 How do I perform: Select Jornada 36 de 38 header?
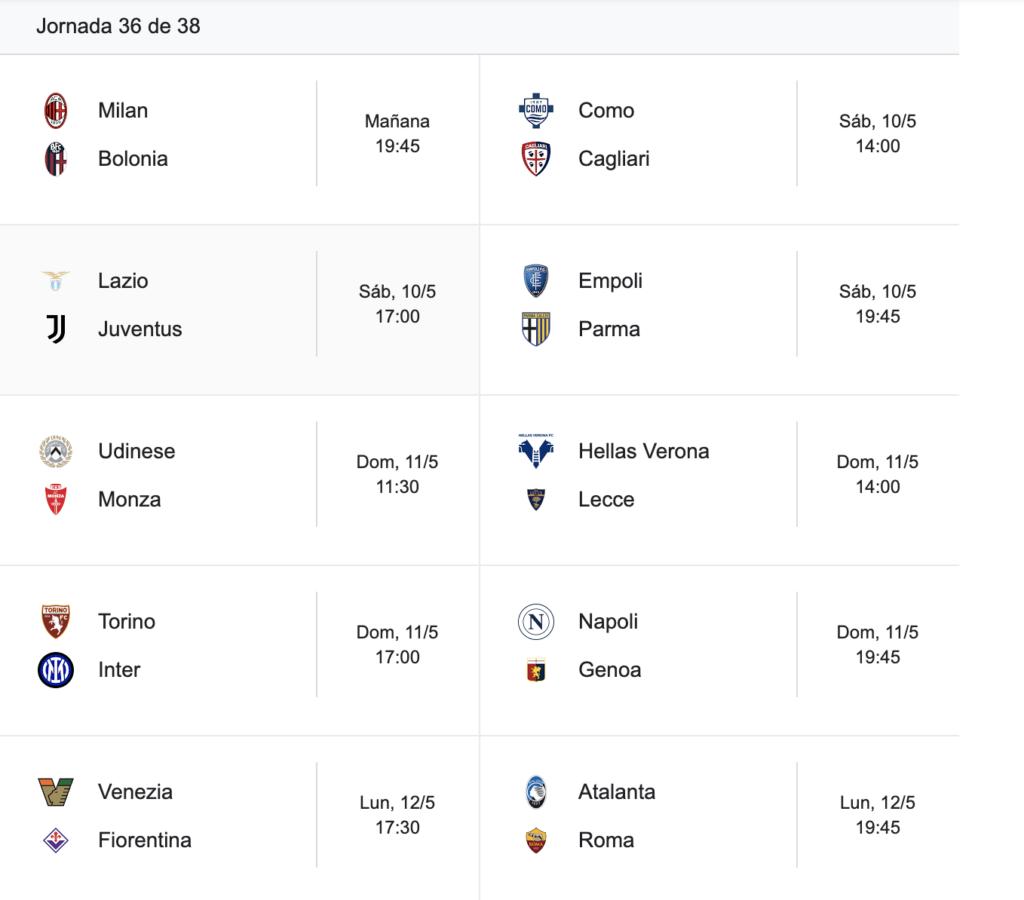coord(118,26)
